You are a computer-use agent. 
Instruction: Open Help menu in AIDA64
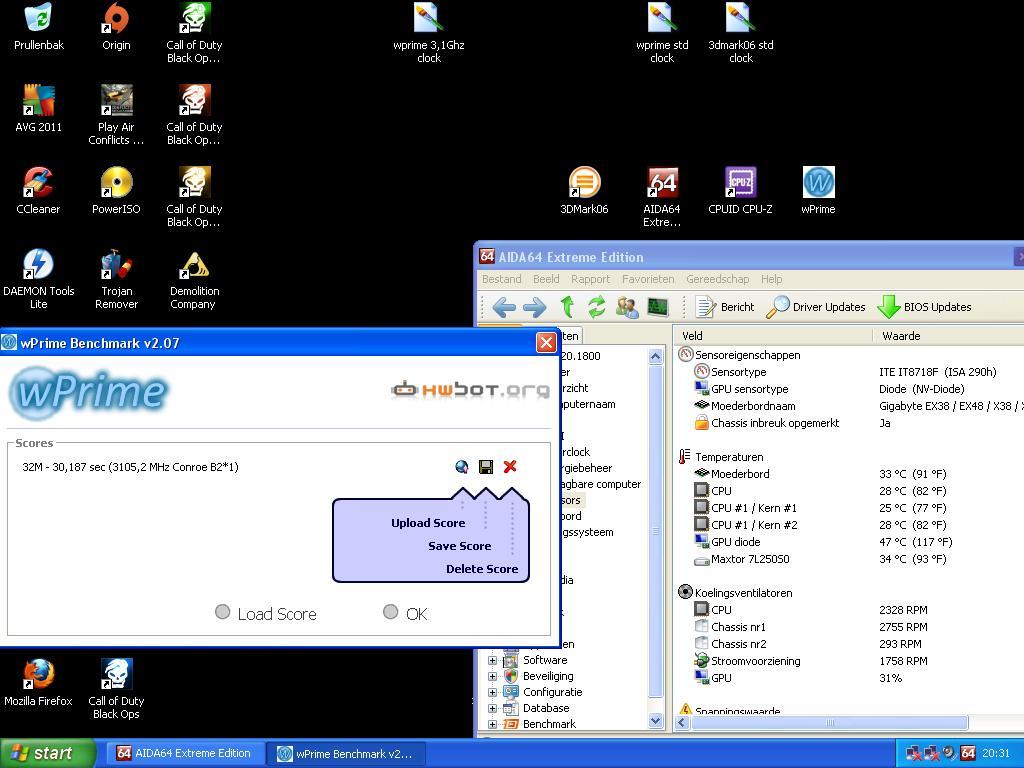pyautogui.click(x=771, y=279)
